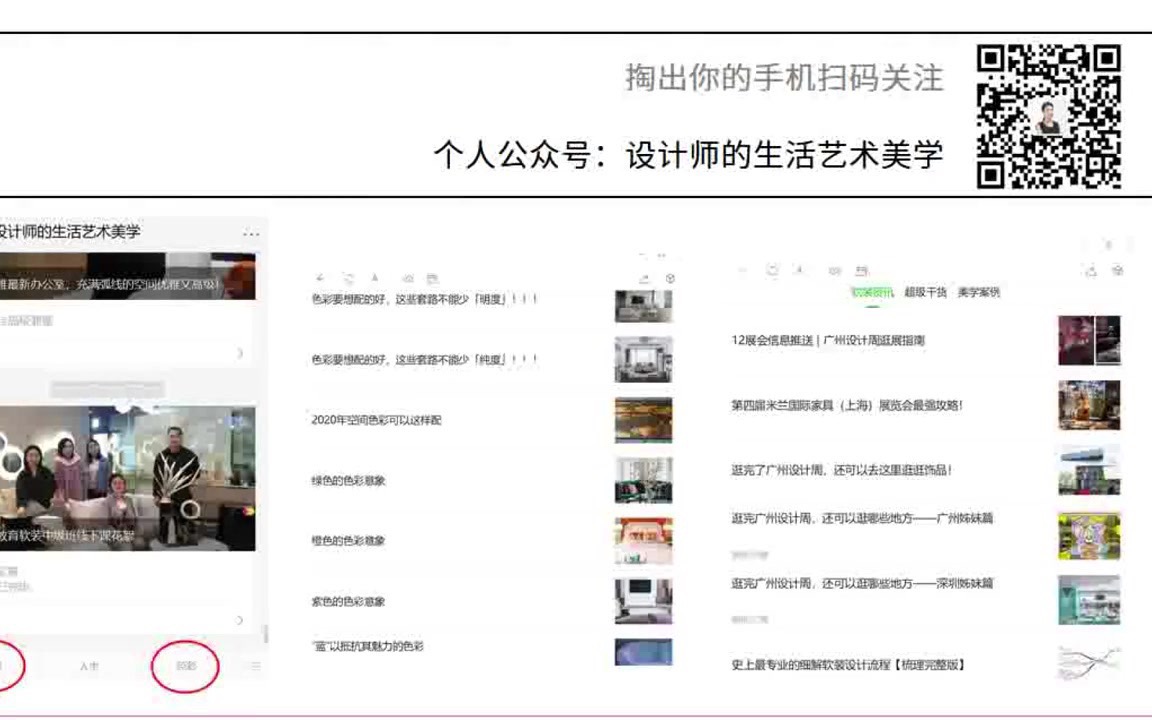This screenshot has width=1152, height=720.
Task: Expand the chevron arrow on first left-panel card
Action: pyautogui.click(x=240, y=354)
